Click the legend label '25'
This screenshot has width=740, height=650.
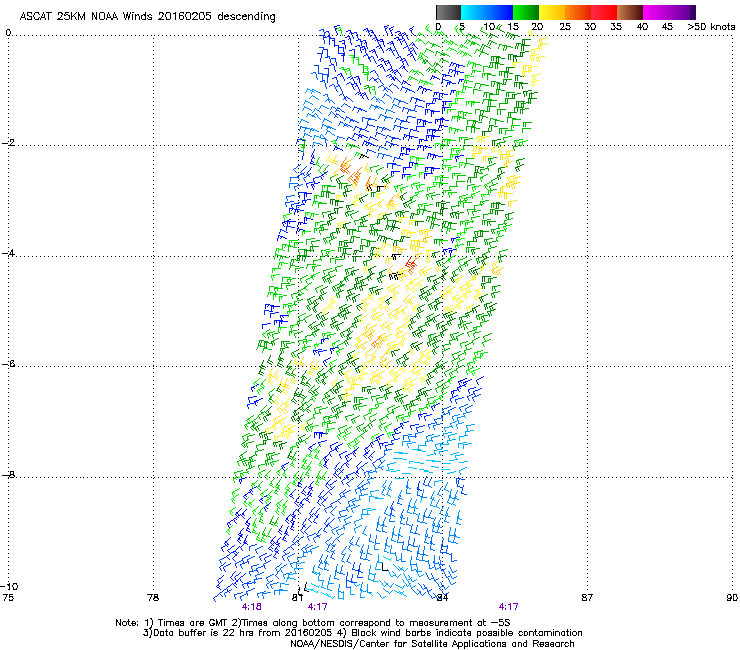(x=565, y=27)
